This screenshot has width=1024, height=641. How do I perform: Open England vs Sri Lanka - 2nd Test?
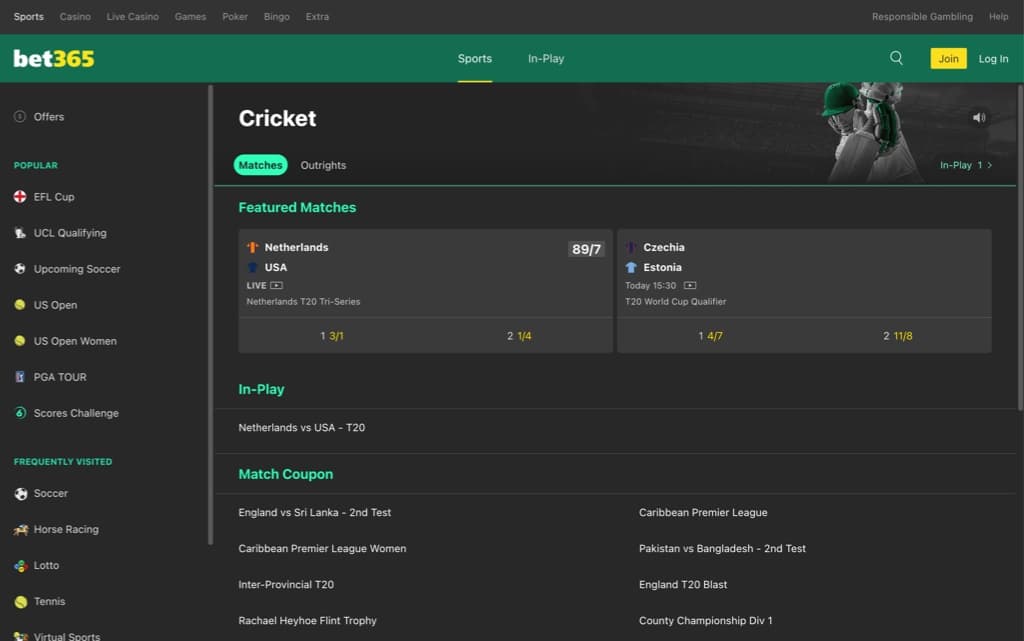[x=315, y=512]
